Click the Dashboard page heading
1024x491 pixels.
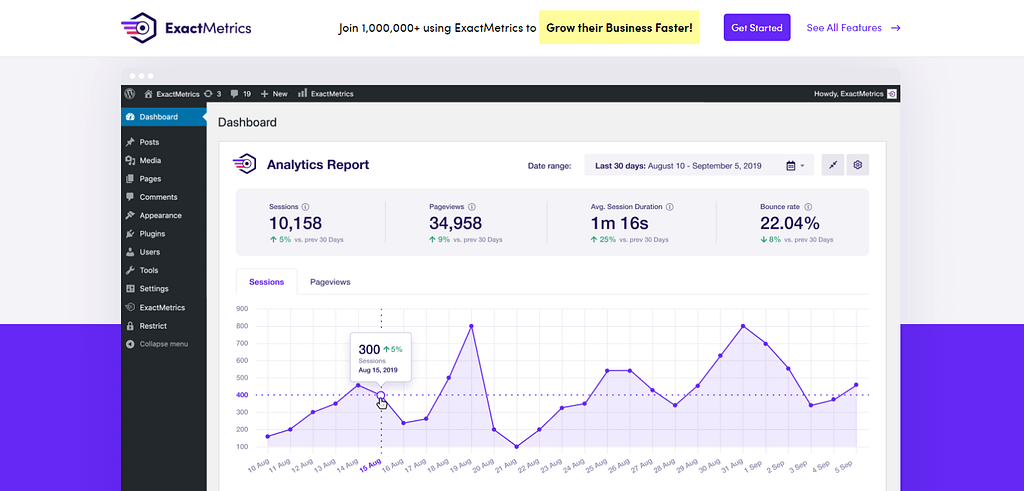(247, 122)
